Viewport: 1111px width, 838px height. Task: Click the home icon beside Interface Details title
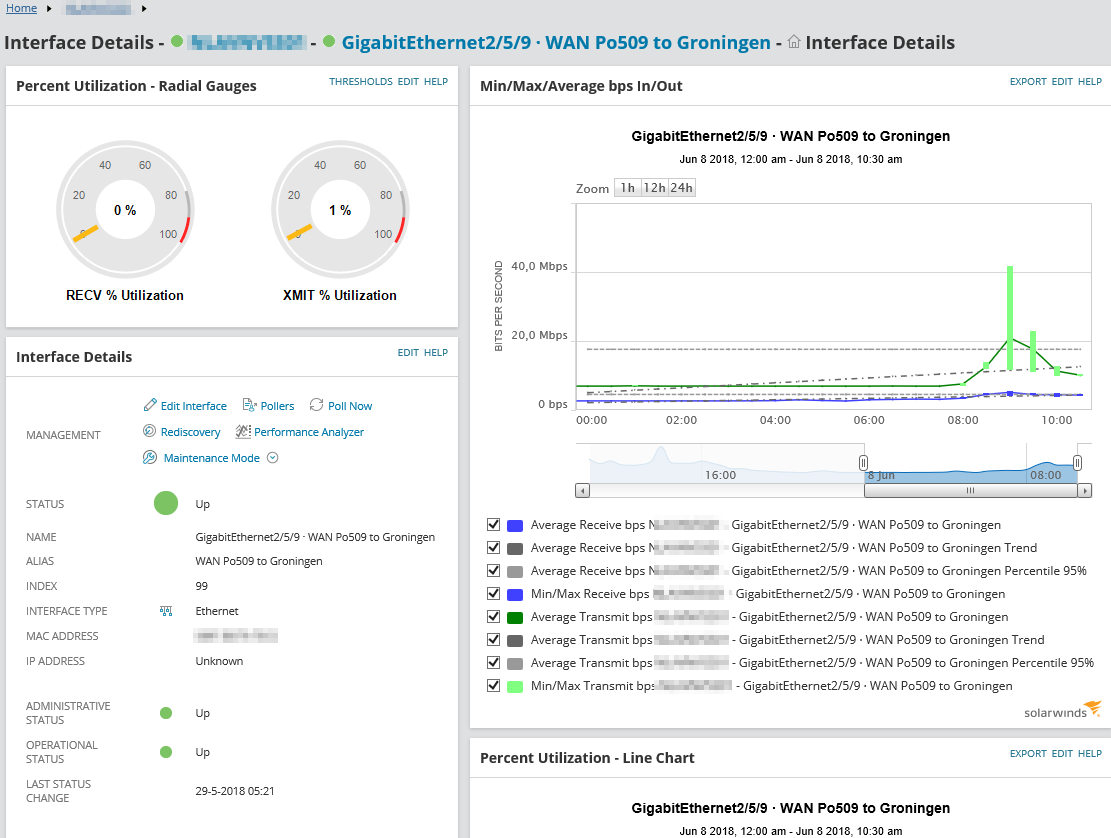coord(794,42)
